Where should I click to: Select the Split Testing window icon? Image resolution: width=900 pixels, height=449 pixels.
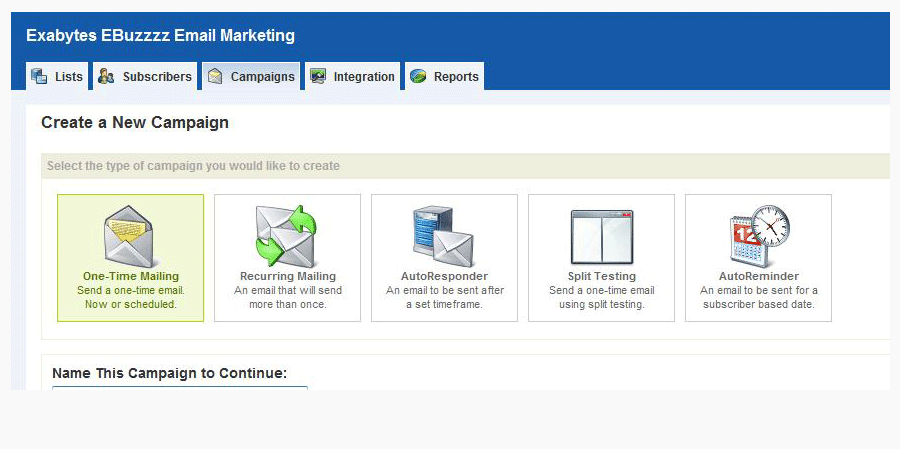(x=601, y=237)
